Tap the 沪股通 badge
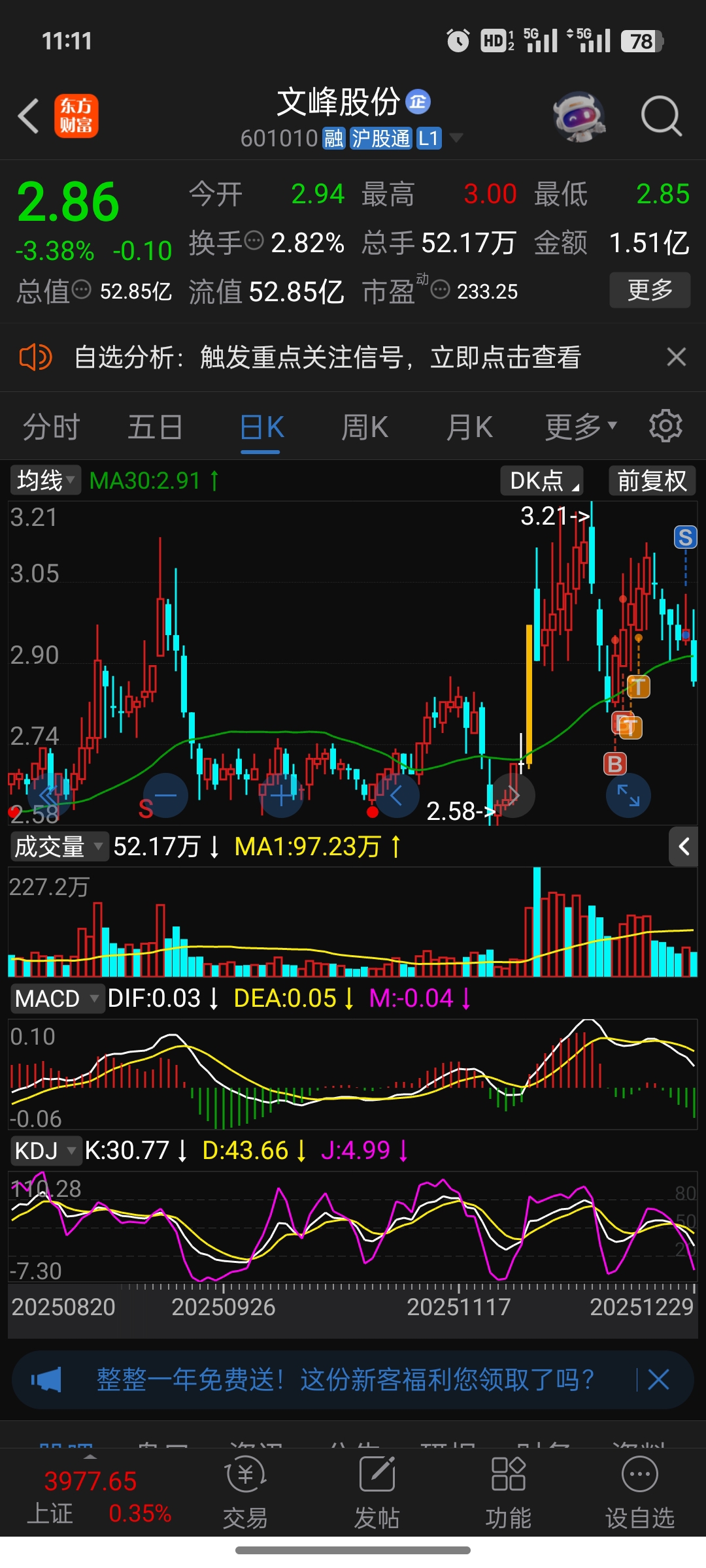The height and width of the screenshot is (1568, 706). tap(380, 139)
